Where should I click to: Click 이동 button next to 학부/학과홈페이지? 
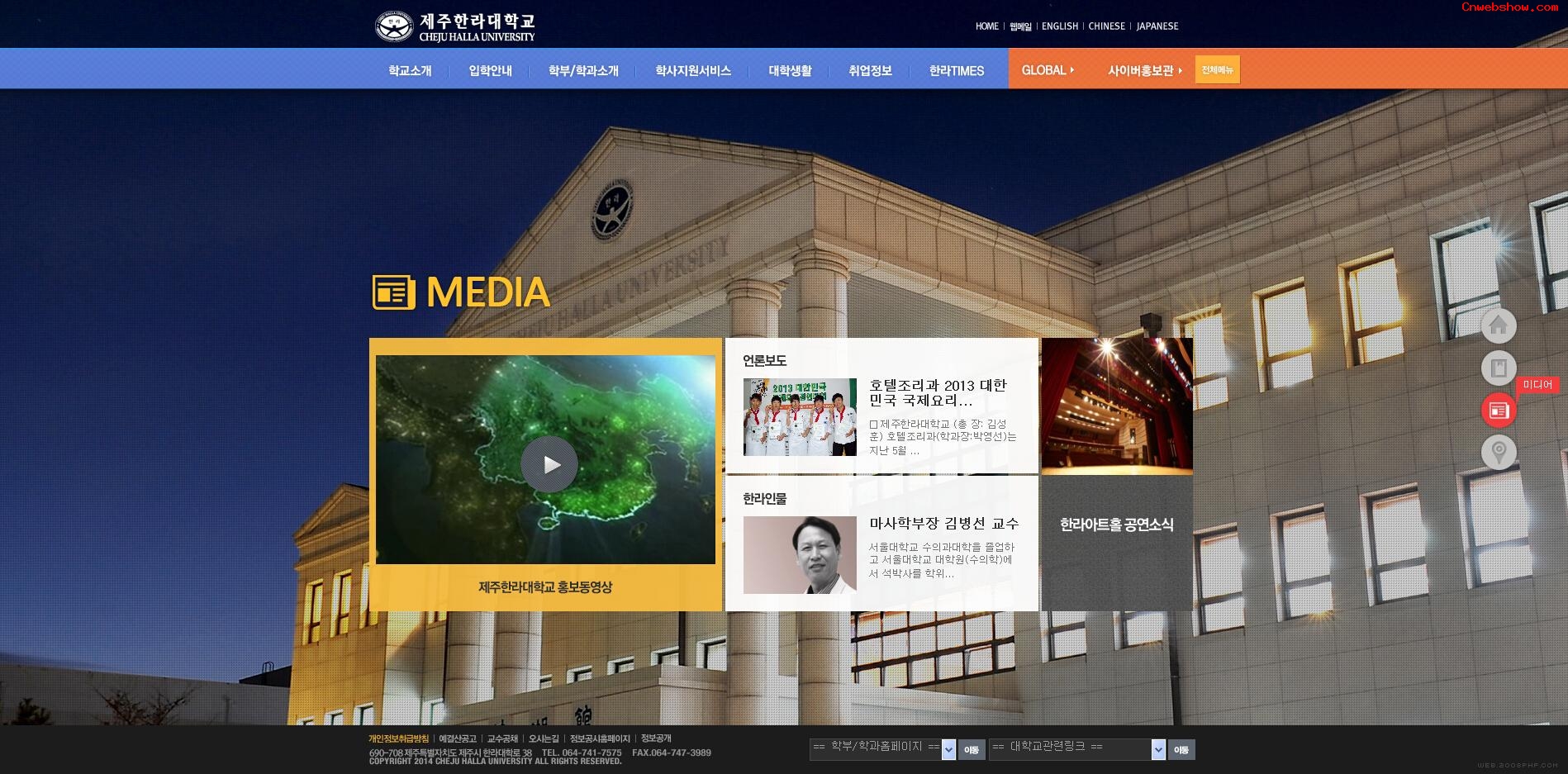click(x=972, y=750)
